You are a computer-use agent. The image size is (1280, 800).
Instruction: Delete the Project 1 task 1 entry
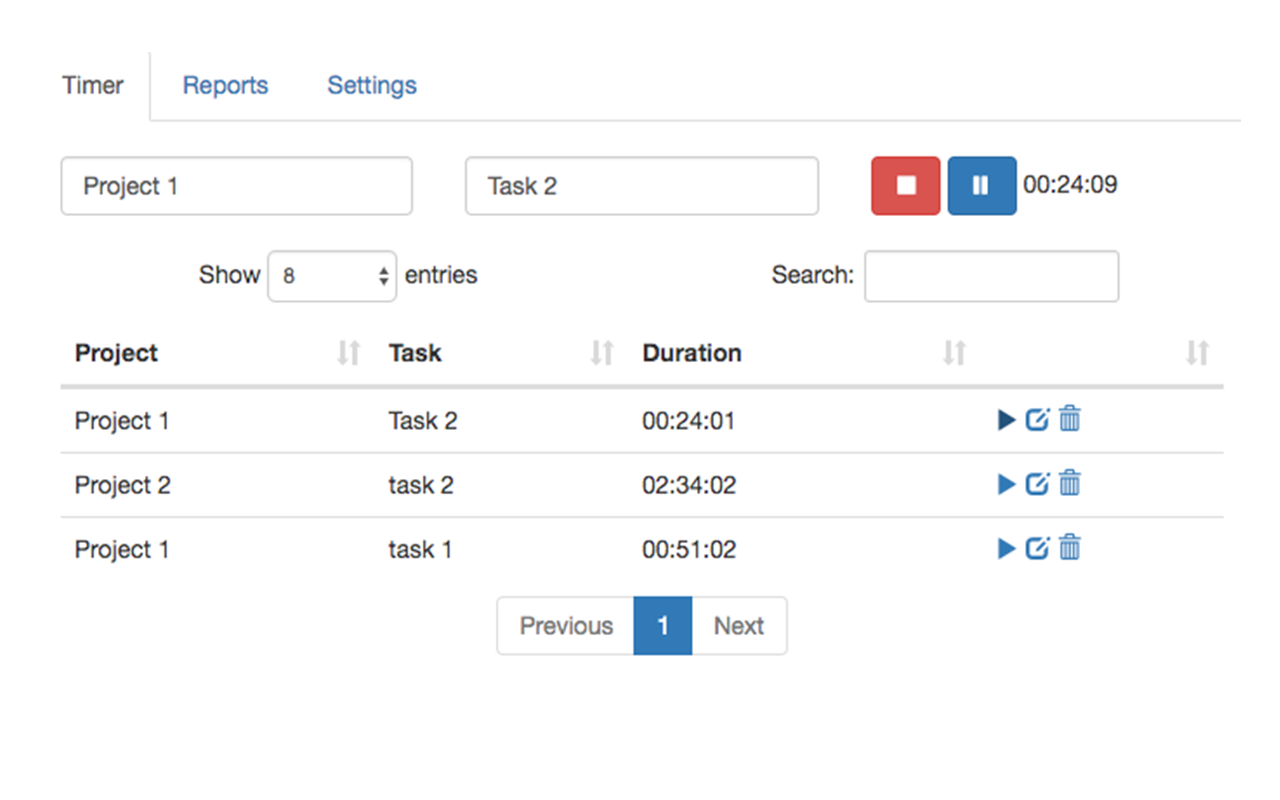(x=1070, y=547)
